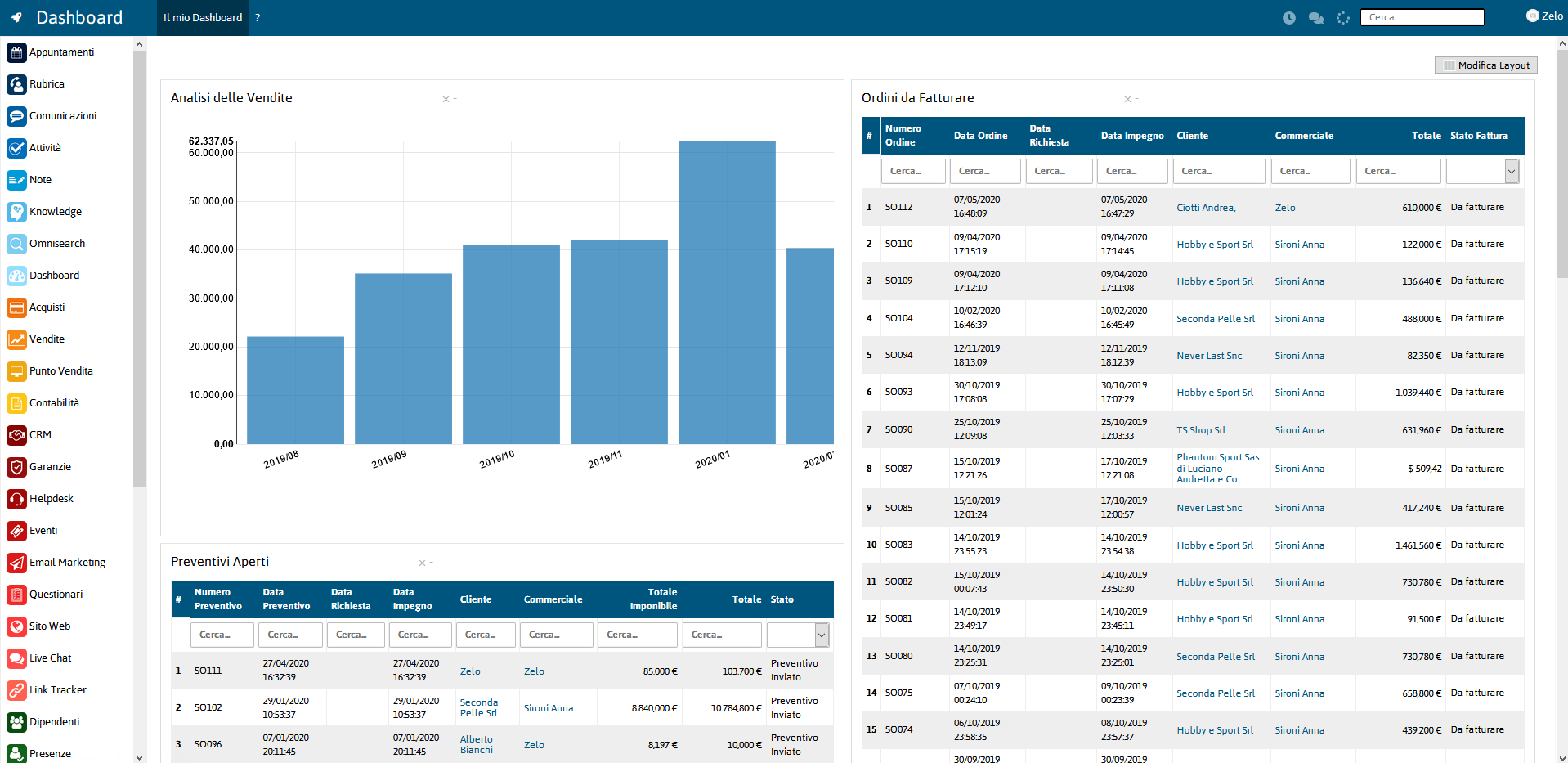Screen dimensions: 1568x763
Task: Open Sironi Anna link in SO102 row
Action: click(x=549, y=708)
